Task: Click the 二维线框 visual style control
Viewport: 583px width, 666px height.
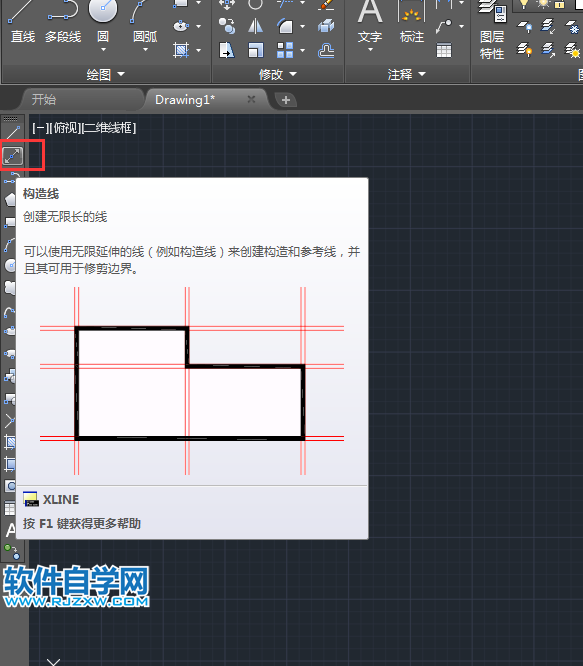Action: click(x=109, y=128)
